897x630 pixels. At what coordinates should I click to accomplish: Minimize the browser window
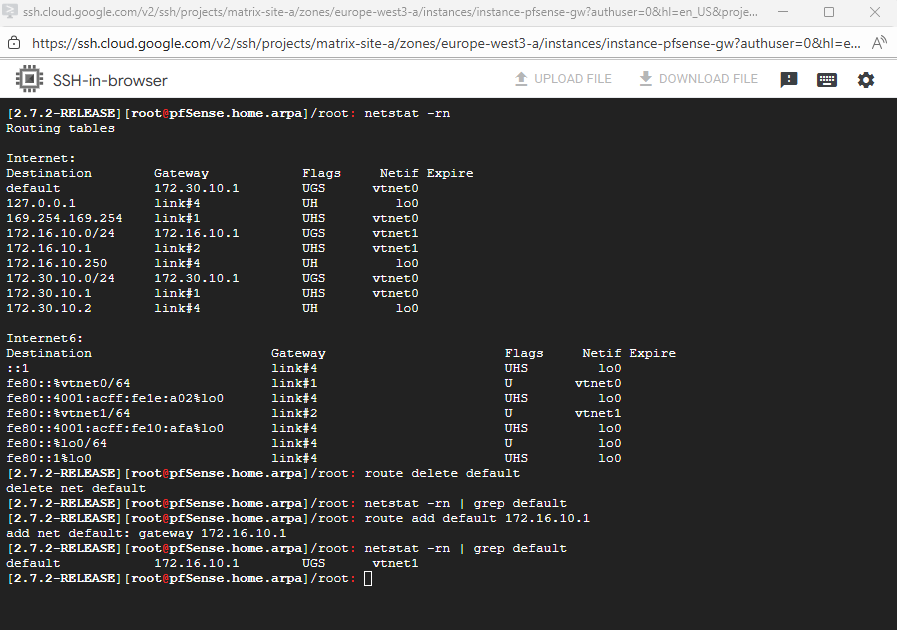(783, 11)
